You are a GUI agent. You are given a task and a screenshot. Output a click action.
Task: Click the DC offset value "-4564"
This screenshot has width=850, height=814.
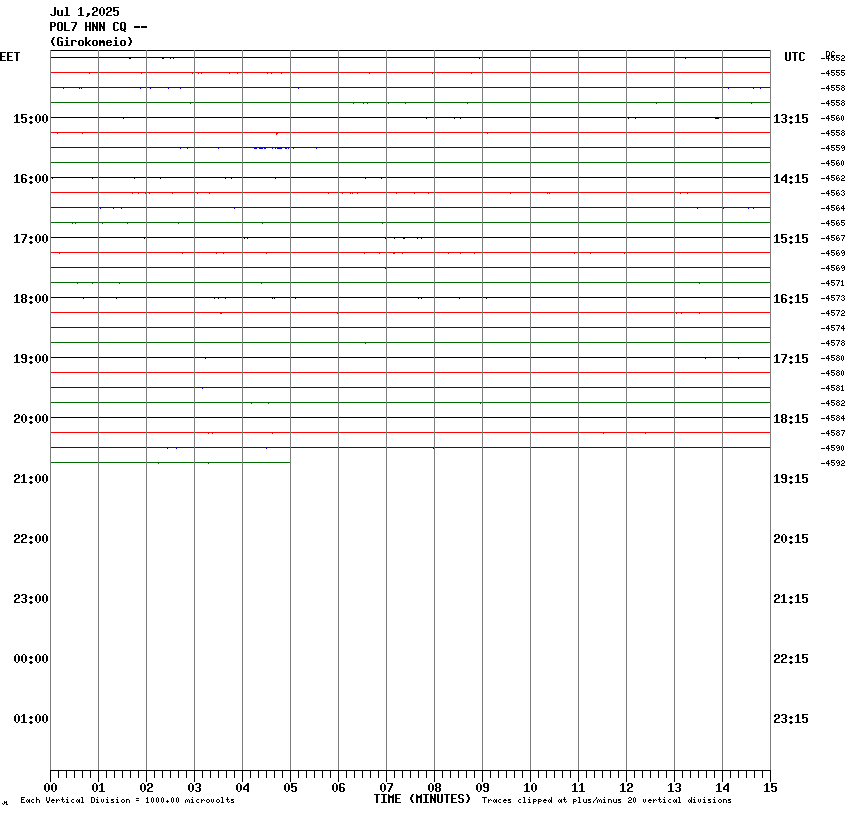pos(833,208)
